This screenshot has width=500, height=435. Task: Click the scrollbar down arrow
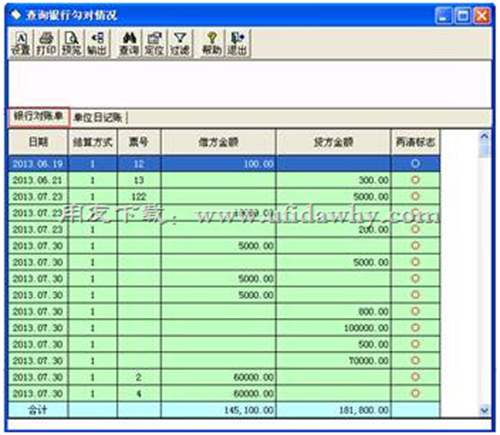coord(484,410)
